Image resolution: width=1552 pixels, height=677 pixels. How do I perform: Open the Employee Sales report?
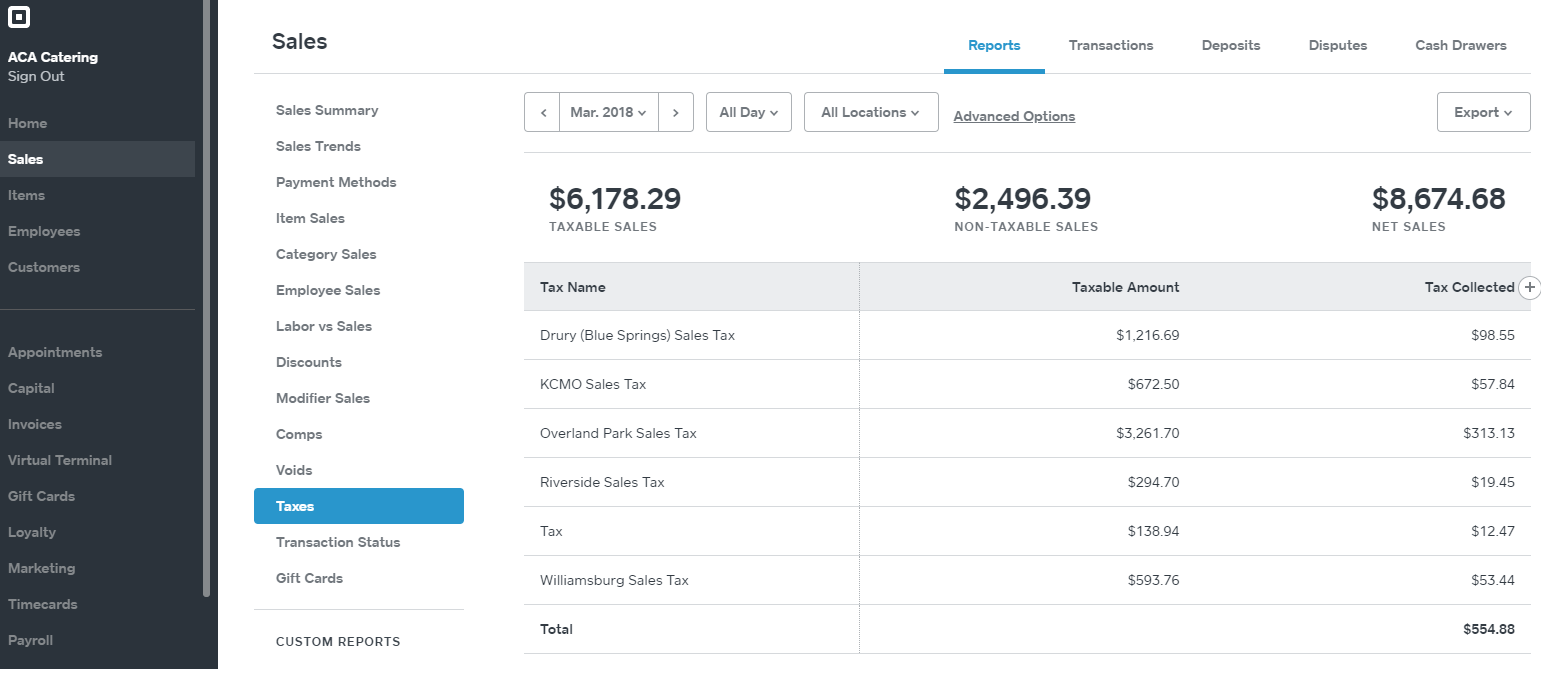[x=328, y=290]
